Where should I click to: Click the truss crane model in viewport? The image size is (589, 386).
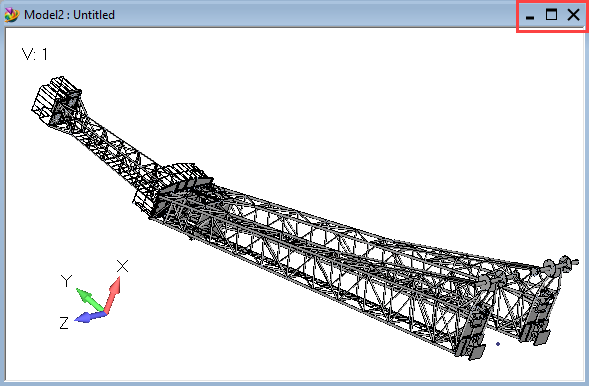coord(305,218)
